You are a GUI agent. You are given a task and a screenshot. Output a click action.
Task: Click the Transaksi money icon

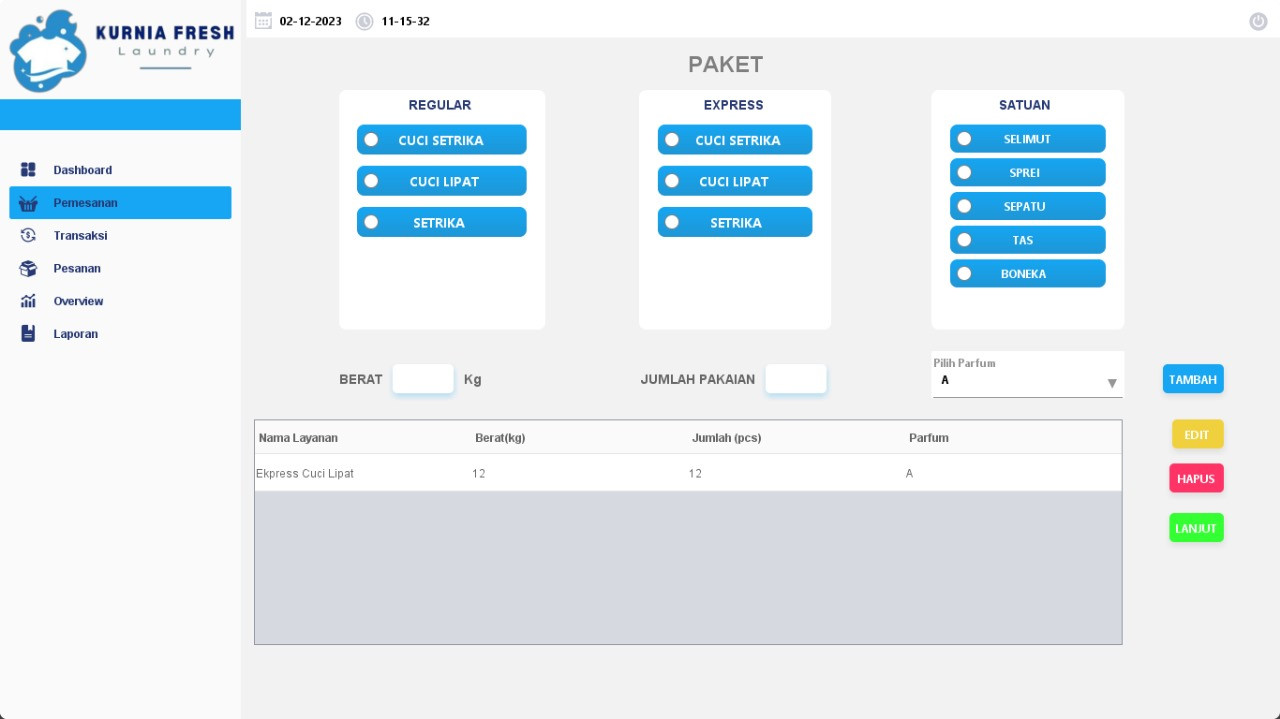(28, 236)
